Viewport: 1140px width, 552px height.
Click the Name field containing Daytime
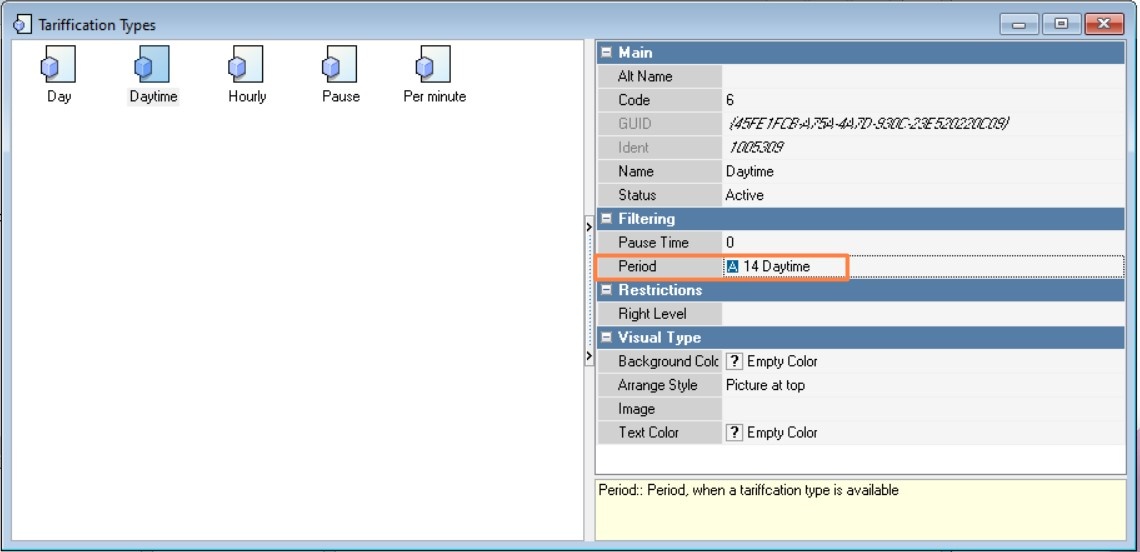point(920,171)
